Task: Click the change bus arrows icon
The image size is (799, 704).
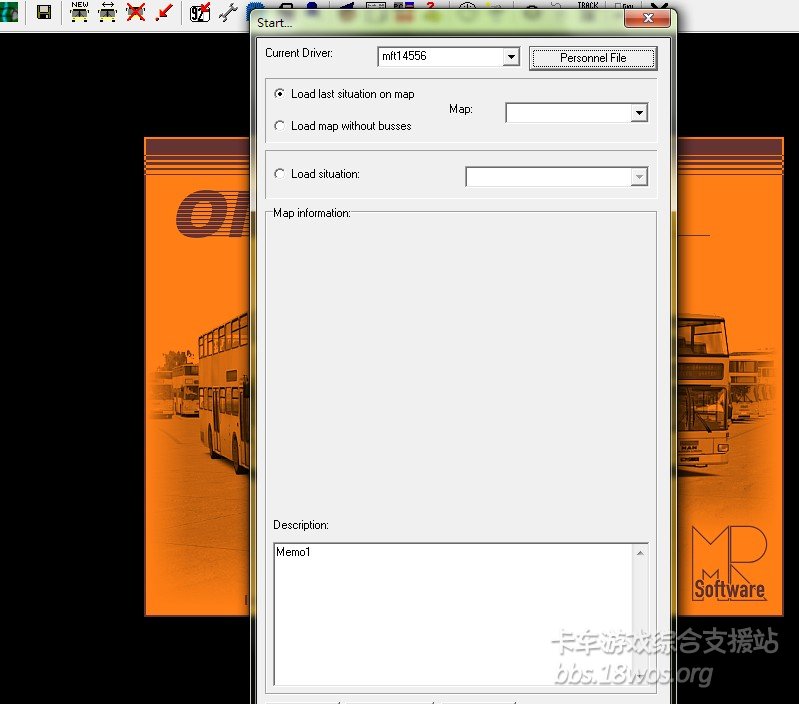Action: (107, 12)
